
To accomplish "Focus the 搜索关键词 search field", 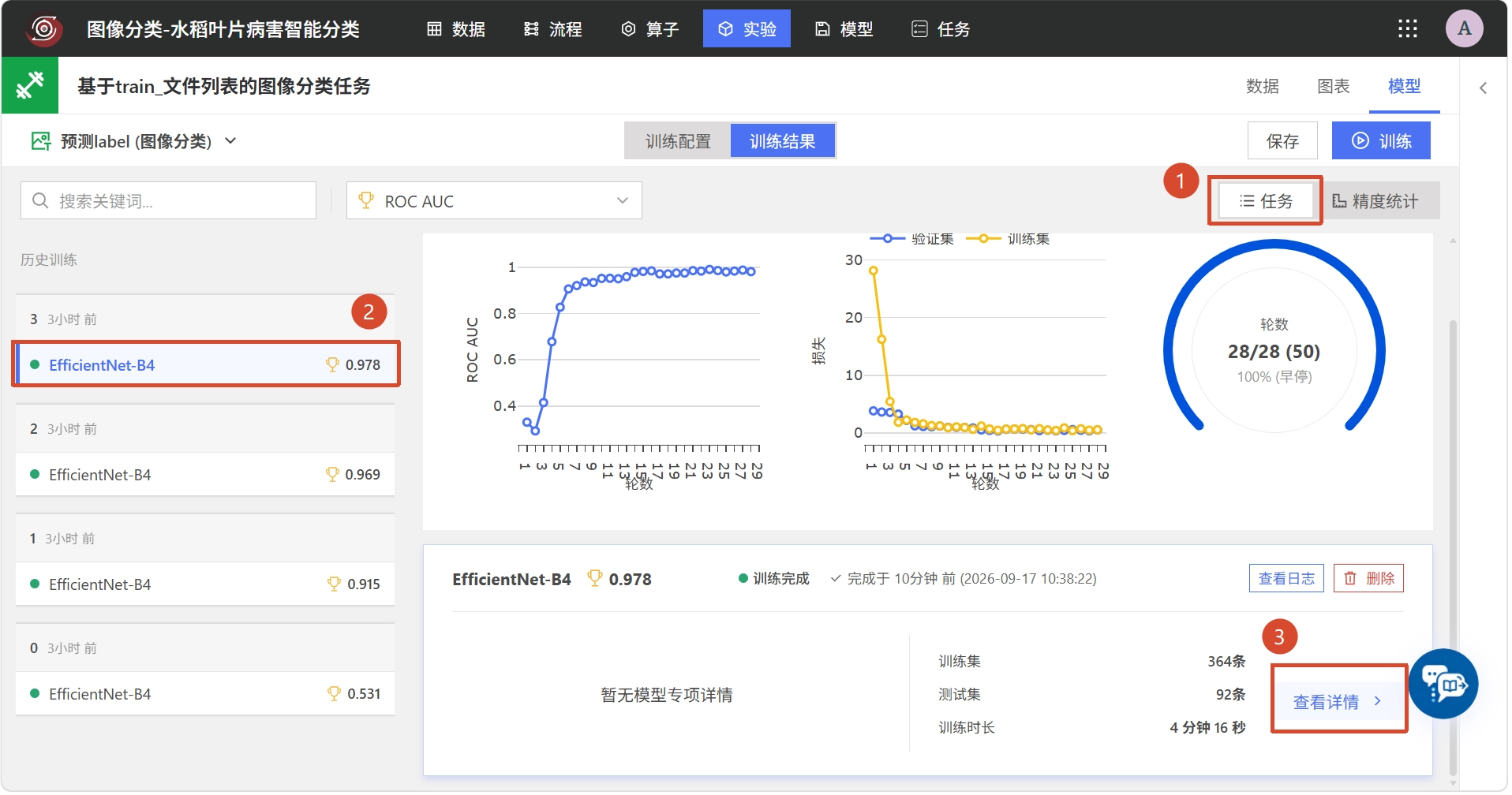I will [168, 201].
